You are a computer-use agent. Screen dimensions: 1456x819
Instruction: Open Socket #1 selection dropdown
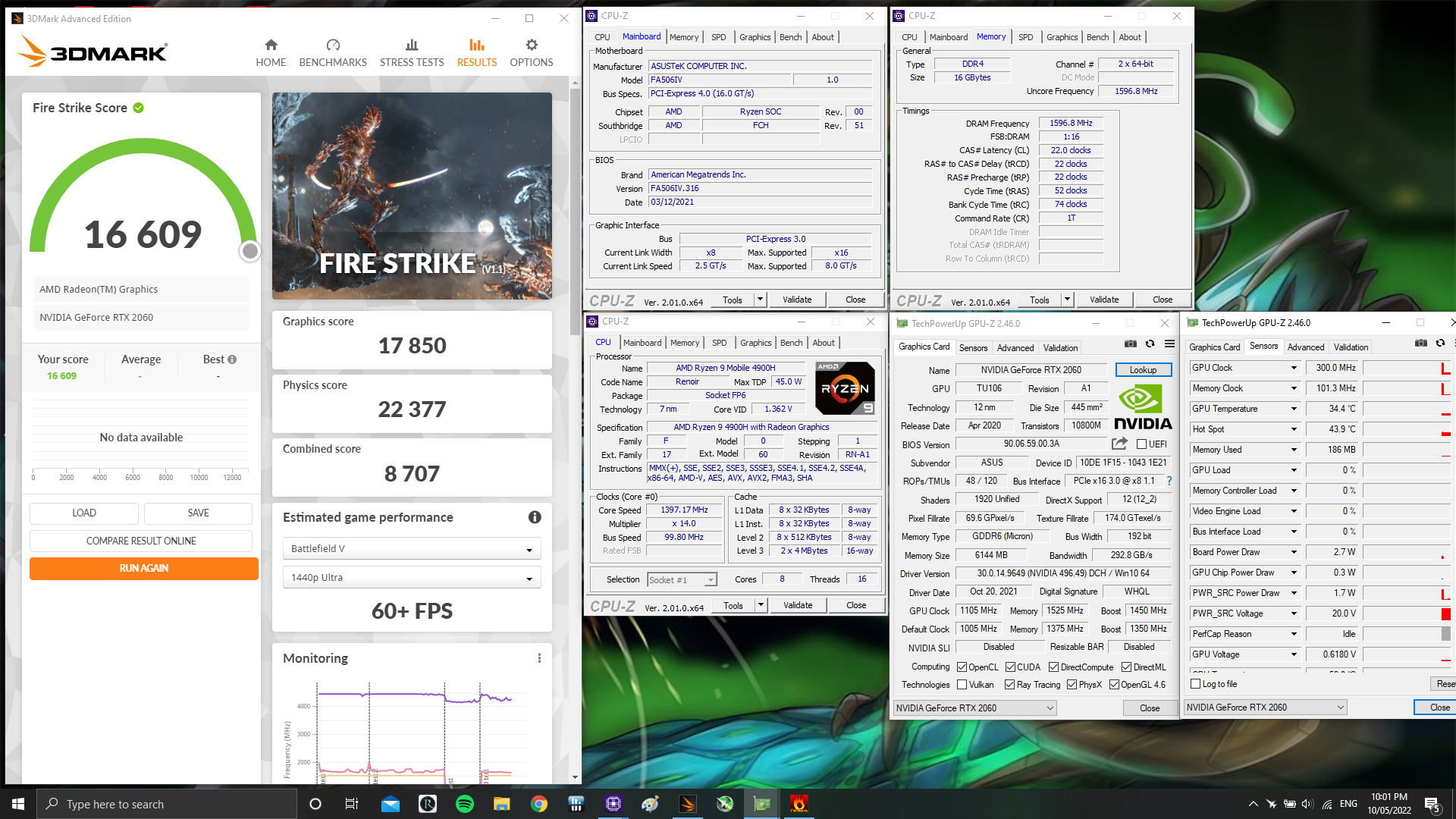coord(682,579)
